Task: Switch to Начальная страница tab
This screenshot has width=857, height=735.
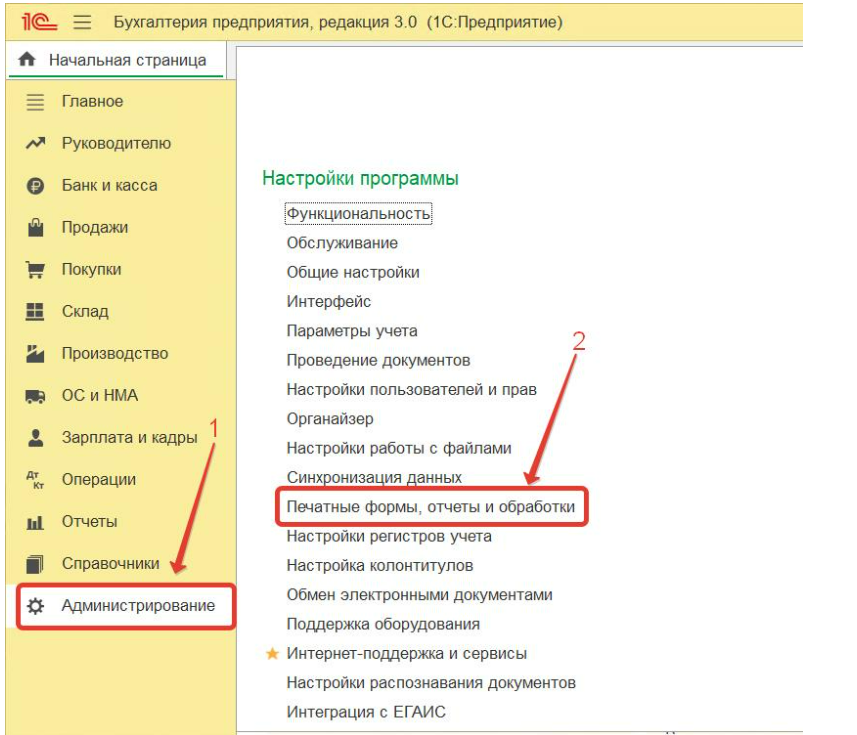Action: (x=116, y=60)
